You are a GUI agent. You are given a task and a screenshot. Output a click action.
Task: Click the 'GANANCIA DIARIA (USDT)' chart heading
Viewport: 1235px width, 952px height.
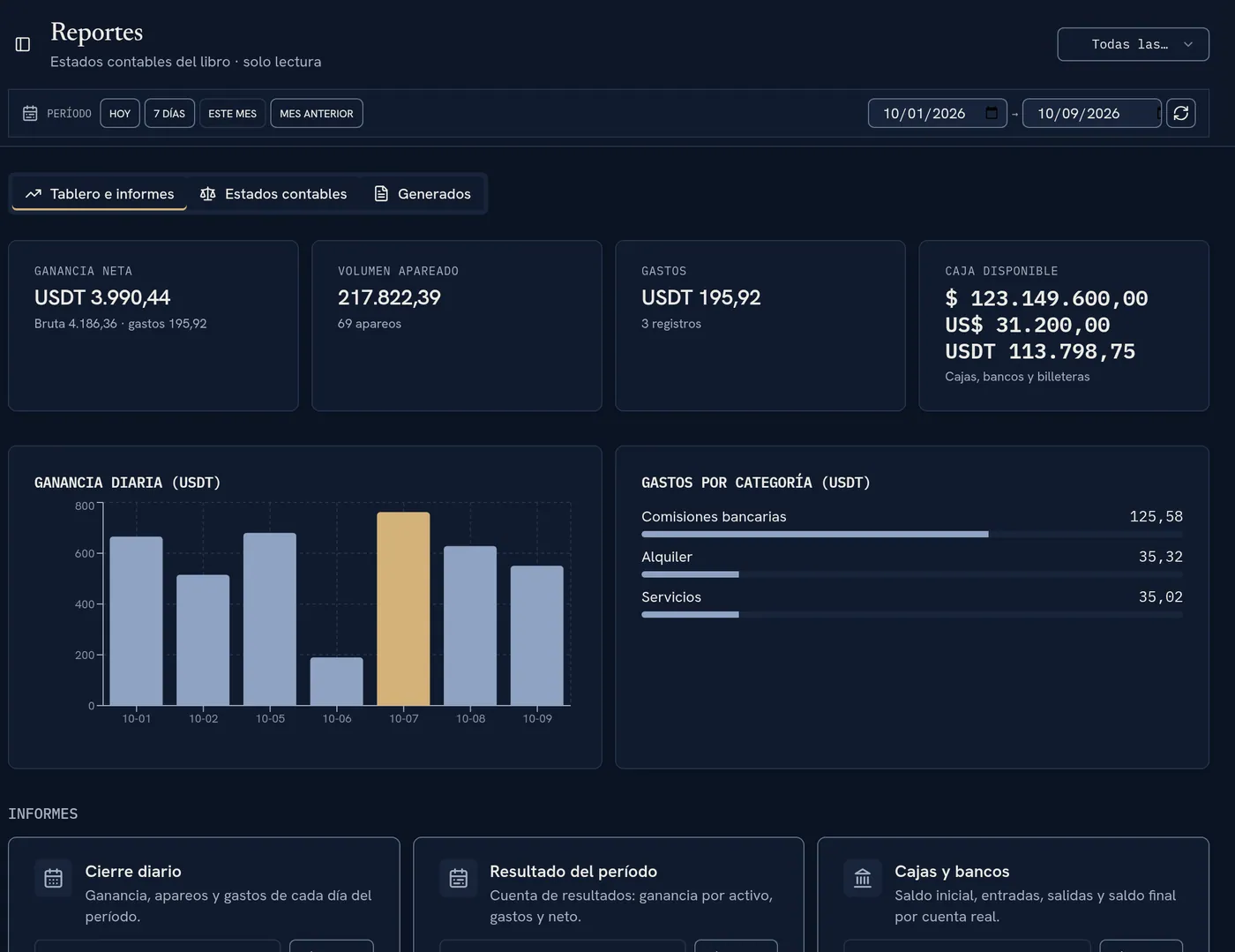pyautogui.click(x=128, y=483)
